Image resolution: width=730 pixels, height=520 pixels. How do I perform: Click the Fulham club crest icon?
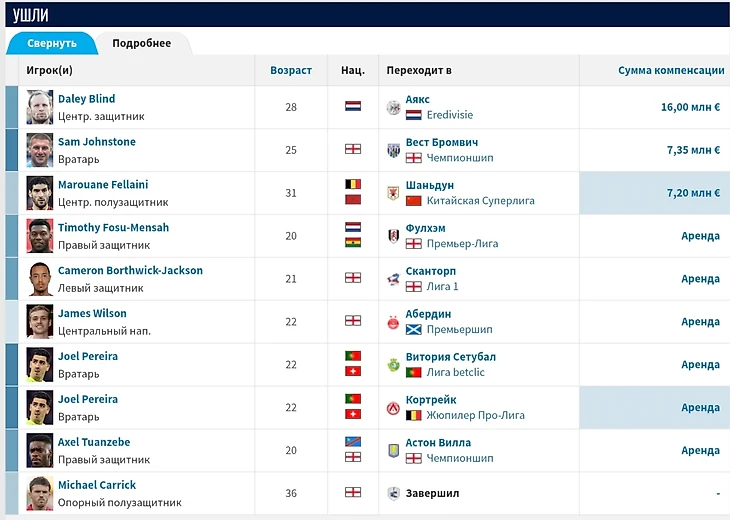tap(393, 236)
